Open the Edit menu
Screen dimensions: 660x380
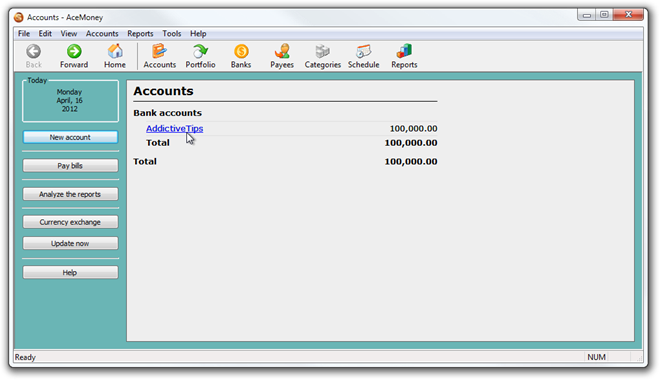(45, 34)
